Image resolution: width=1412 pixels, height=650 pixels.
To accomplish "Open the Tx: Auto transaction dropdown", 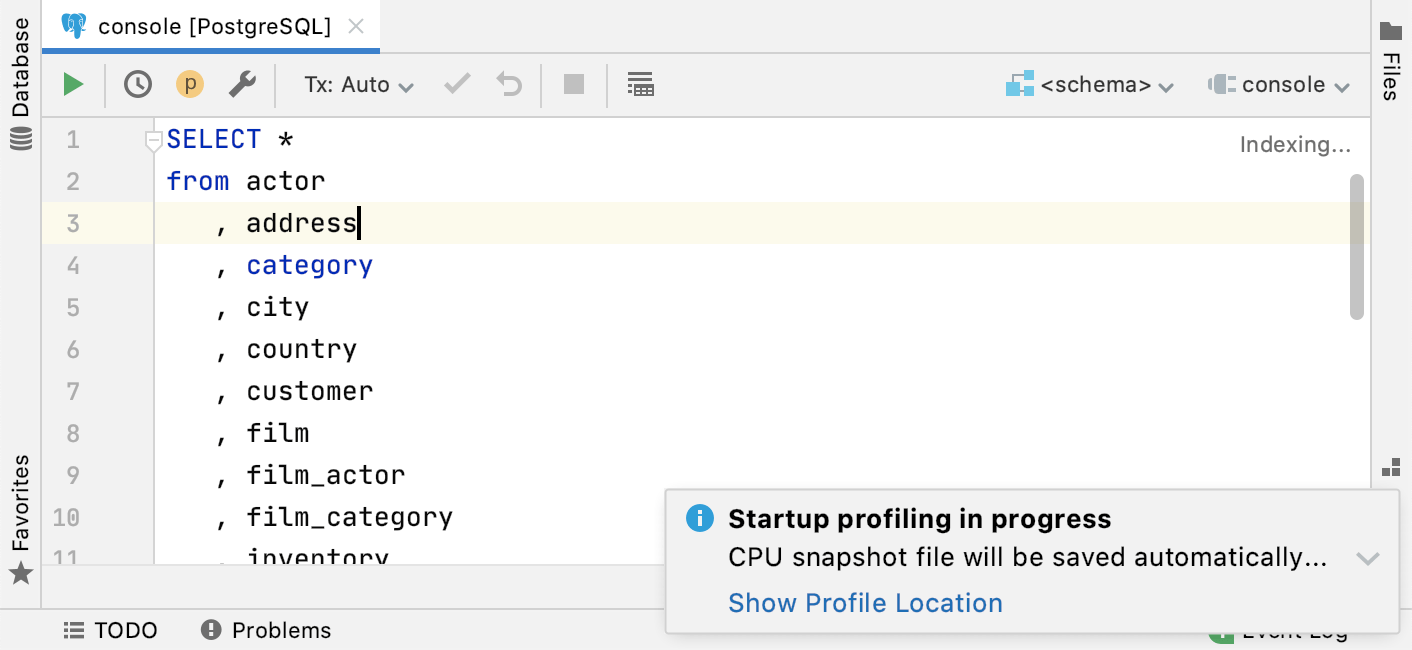I will tap(355, 84).
